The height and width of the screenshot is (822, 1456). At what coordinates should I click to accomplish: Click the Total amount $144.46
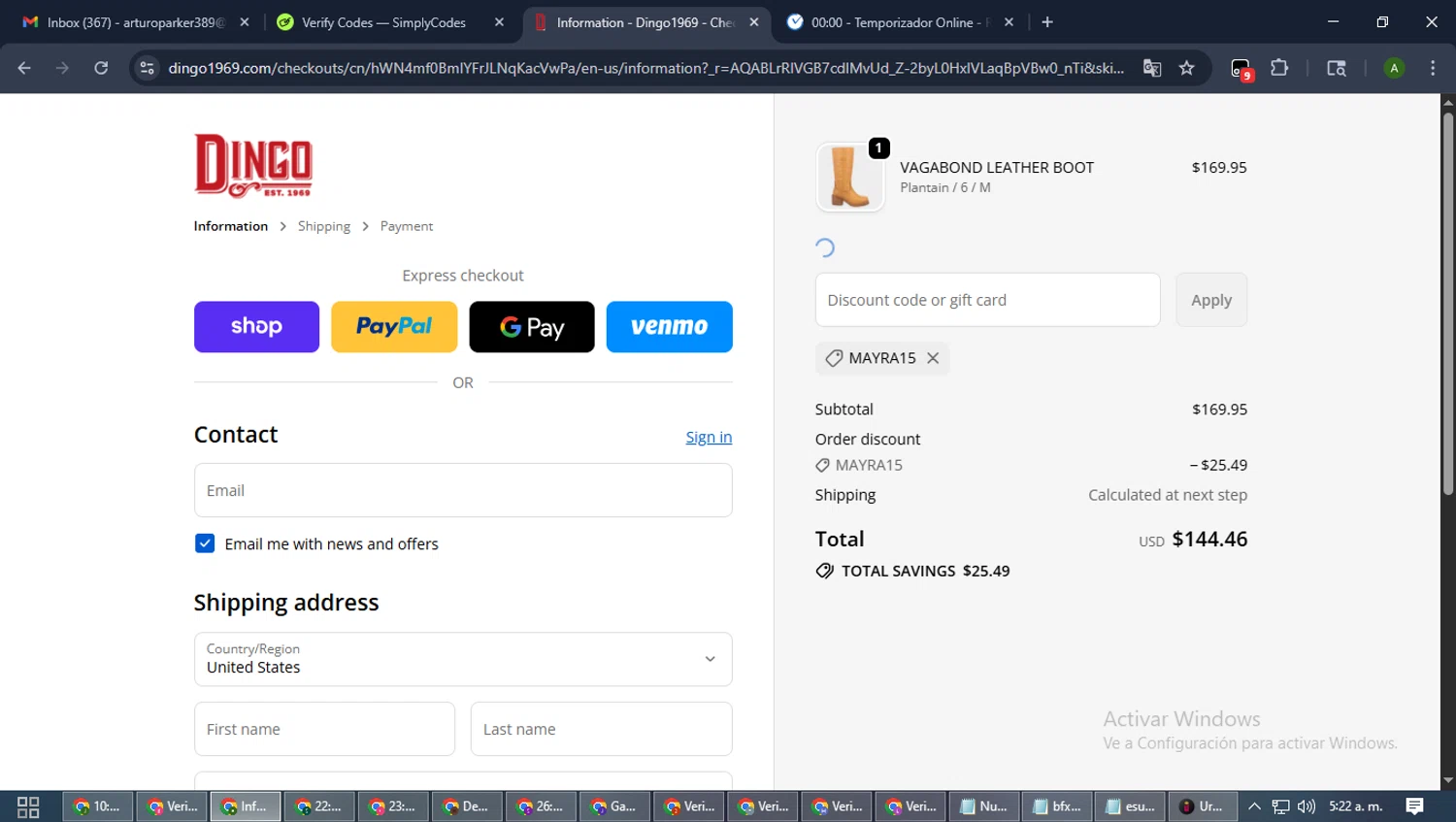tap(1209, 540)
